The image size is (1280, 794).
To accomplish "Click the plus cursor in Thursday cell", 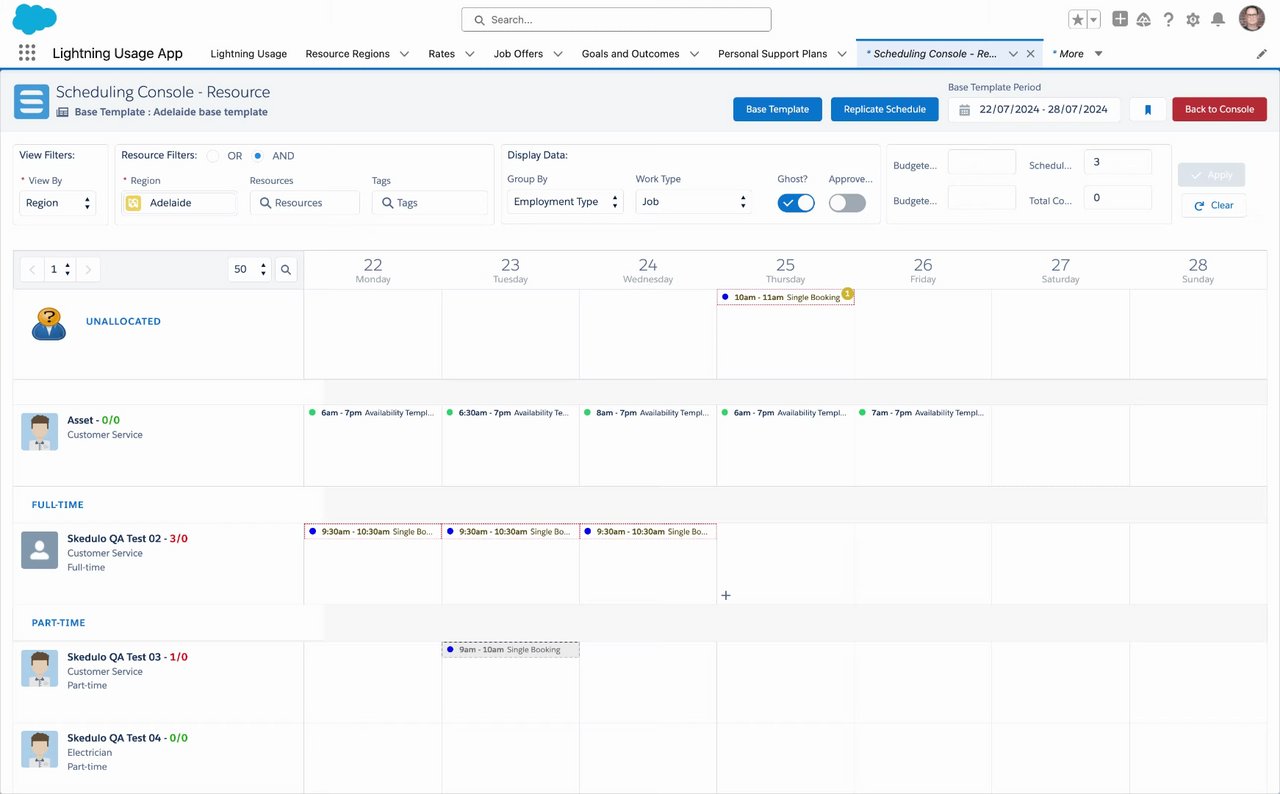I will tap(726, 595).
